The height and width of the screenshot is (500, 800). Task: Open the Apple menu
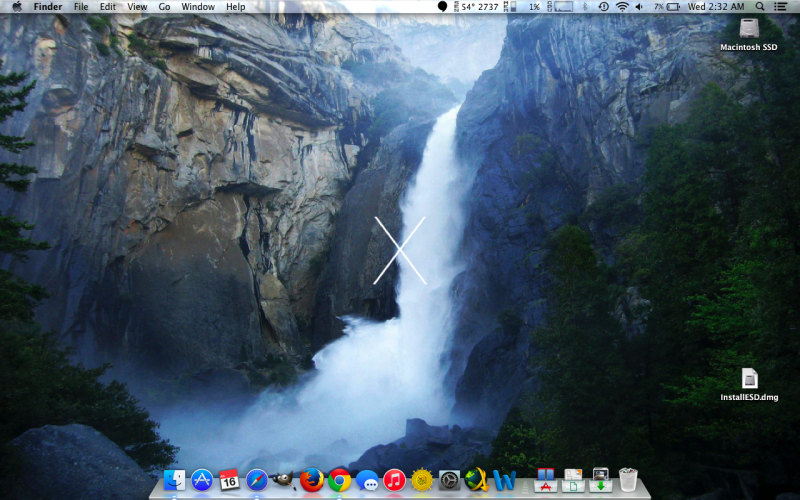(16, 7)
